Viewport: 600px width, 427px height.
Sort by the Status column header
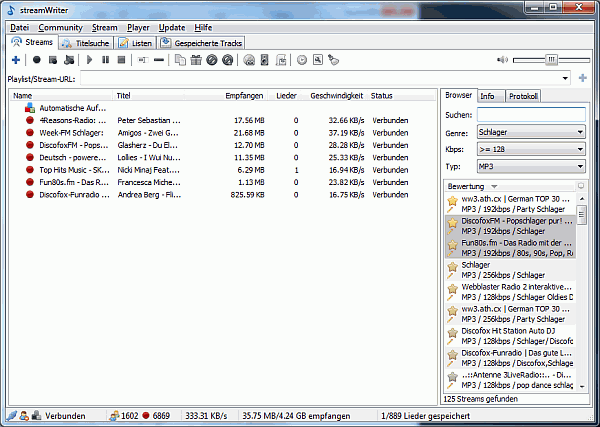tap(401, 96)
